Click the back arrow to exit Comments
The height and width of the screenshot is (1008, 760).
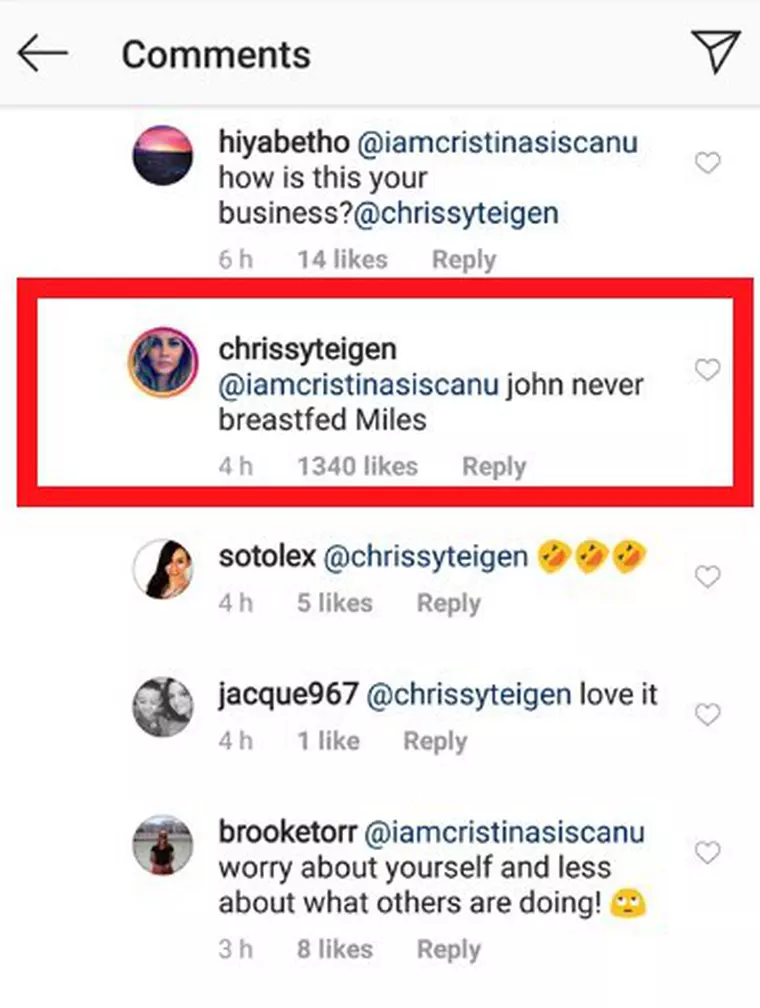click(x=42, y=52)
